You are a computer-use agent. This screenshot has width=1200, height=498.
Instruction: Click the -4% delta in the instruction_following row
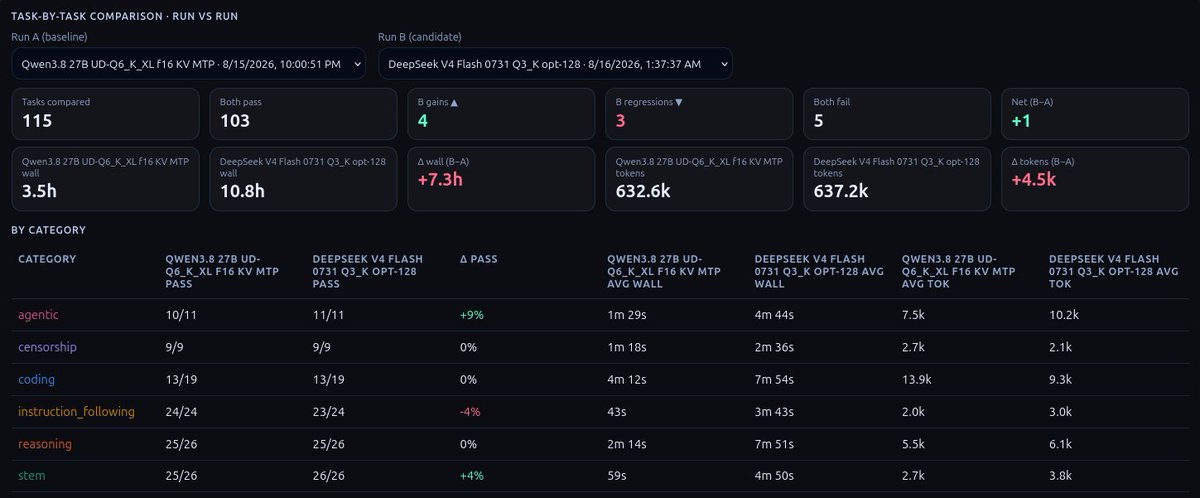click(472, 411)
